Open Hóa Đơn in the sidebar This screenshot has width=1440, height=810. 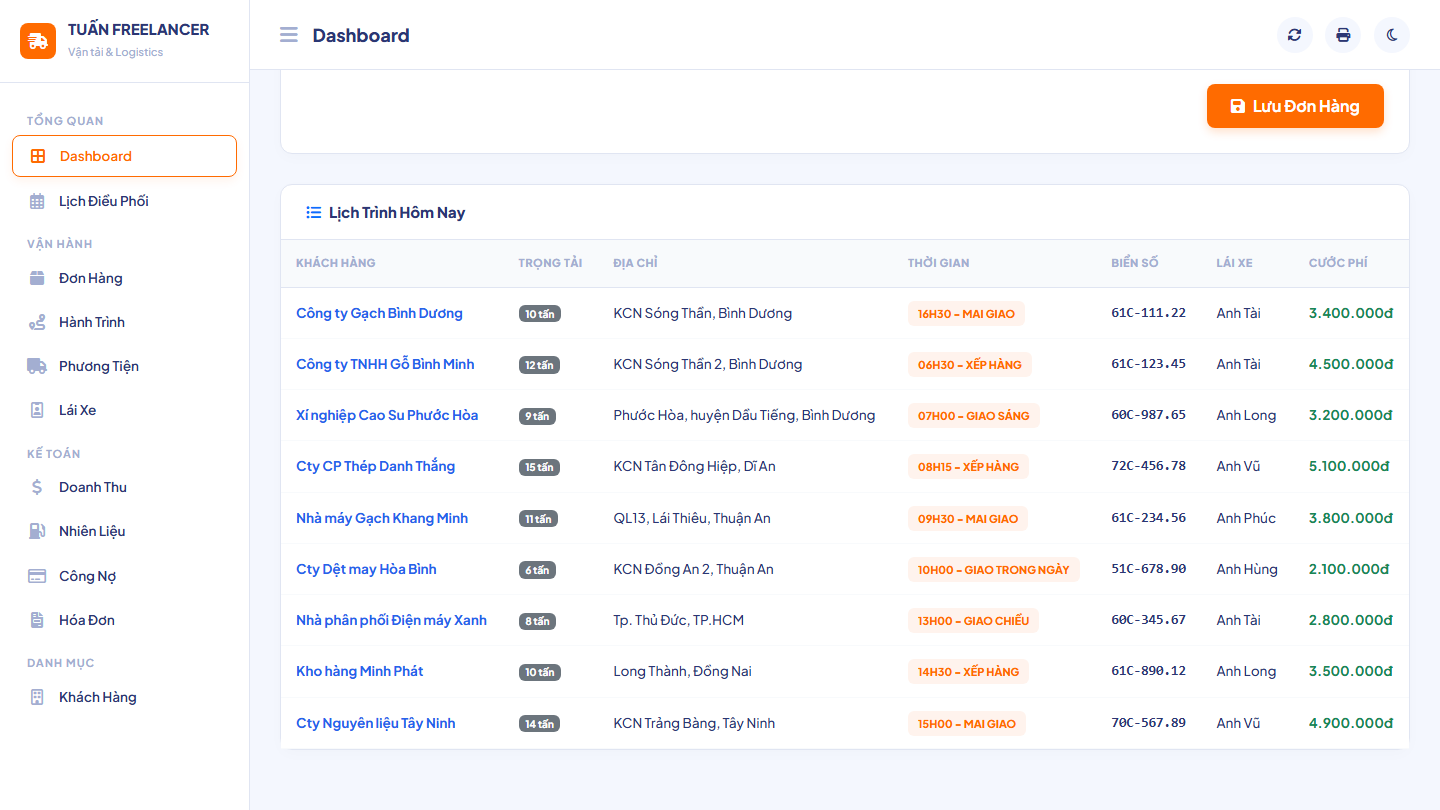coord(125,620)
